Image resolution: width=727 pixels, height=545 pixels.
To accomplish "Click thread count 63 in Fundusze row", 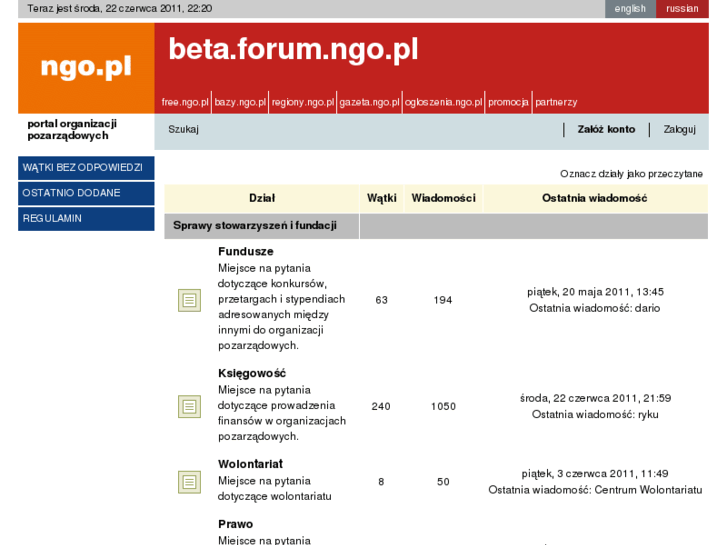I will pos(381,300).
